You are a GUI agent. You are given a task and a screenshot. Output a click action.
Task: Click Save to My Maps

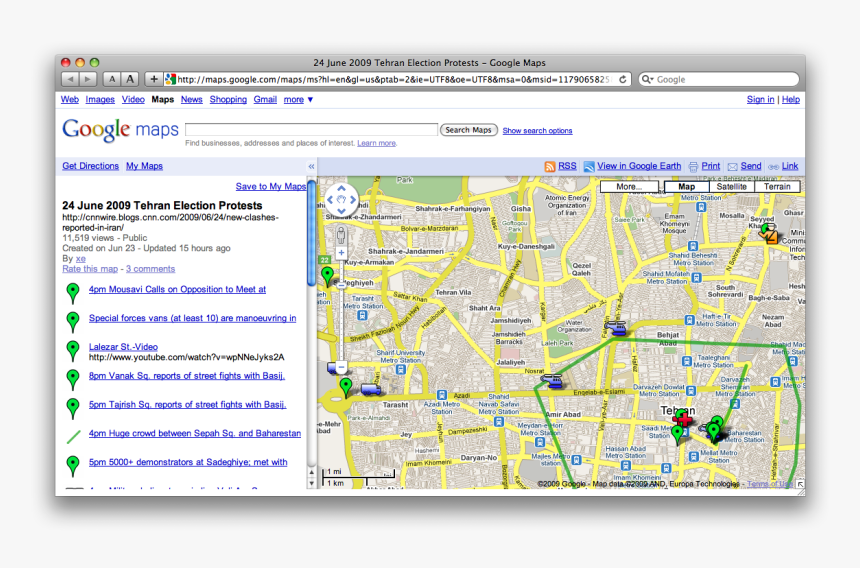[x=271, y=186]
